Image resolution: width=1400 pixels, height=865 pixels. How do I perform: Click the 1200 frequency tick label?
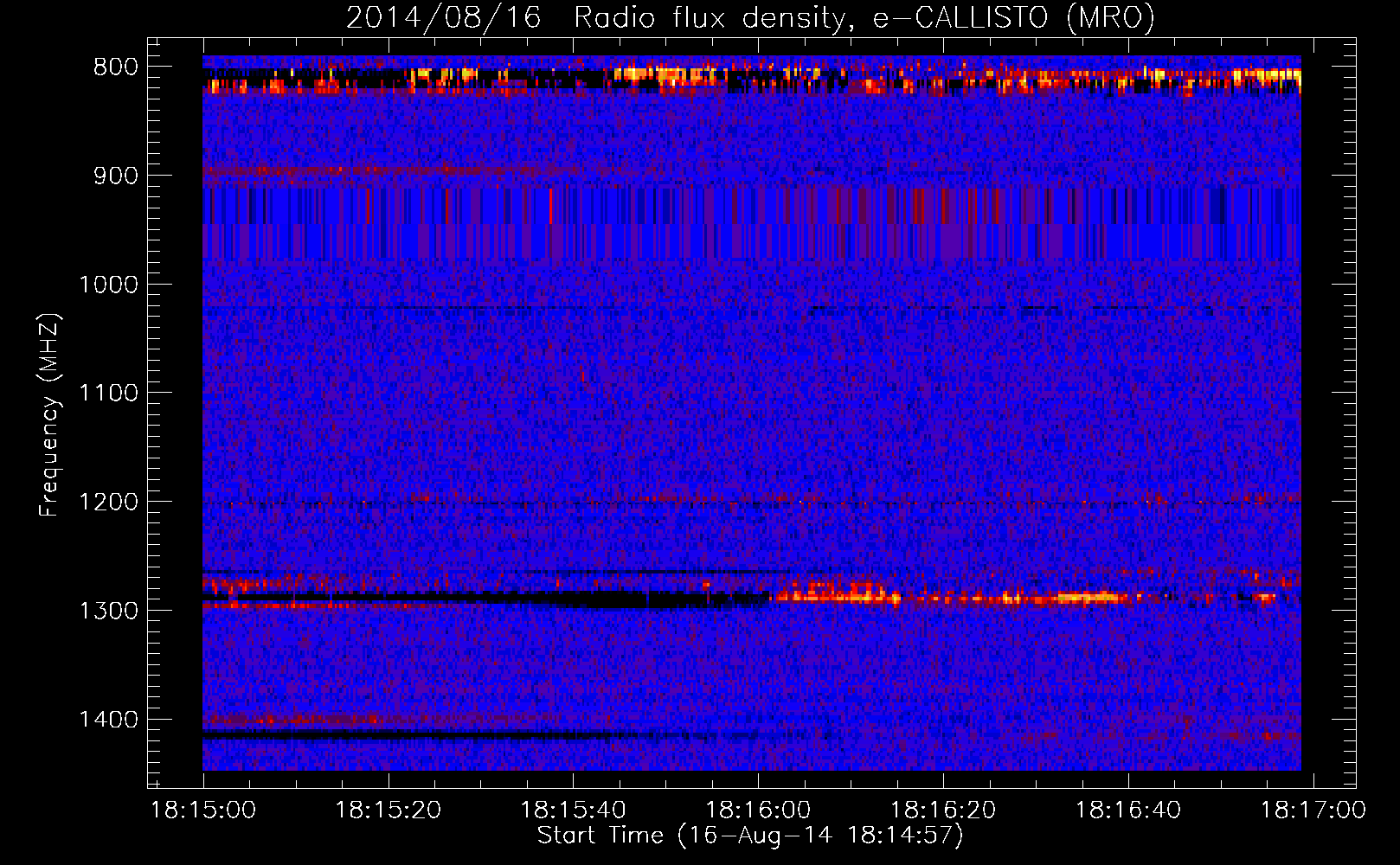click(108, 503)
